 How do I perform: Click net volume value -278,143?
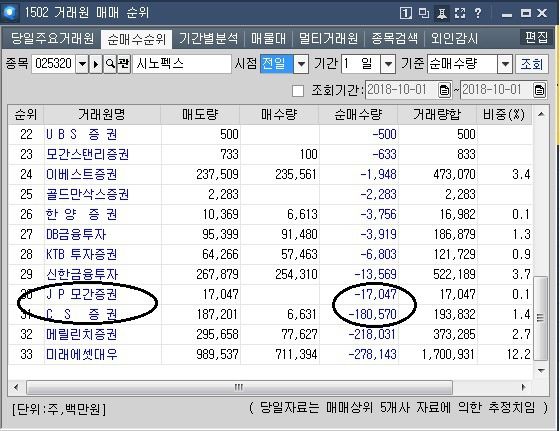(372, 355)
